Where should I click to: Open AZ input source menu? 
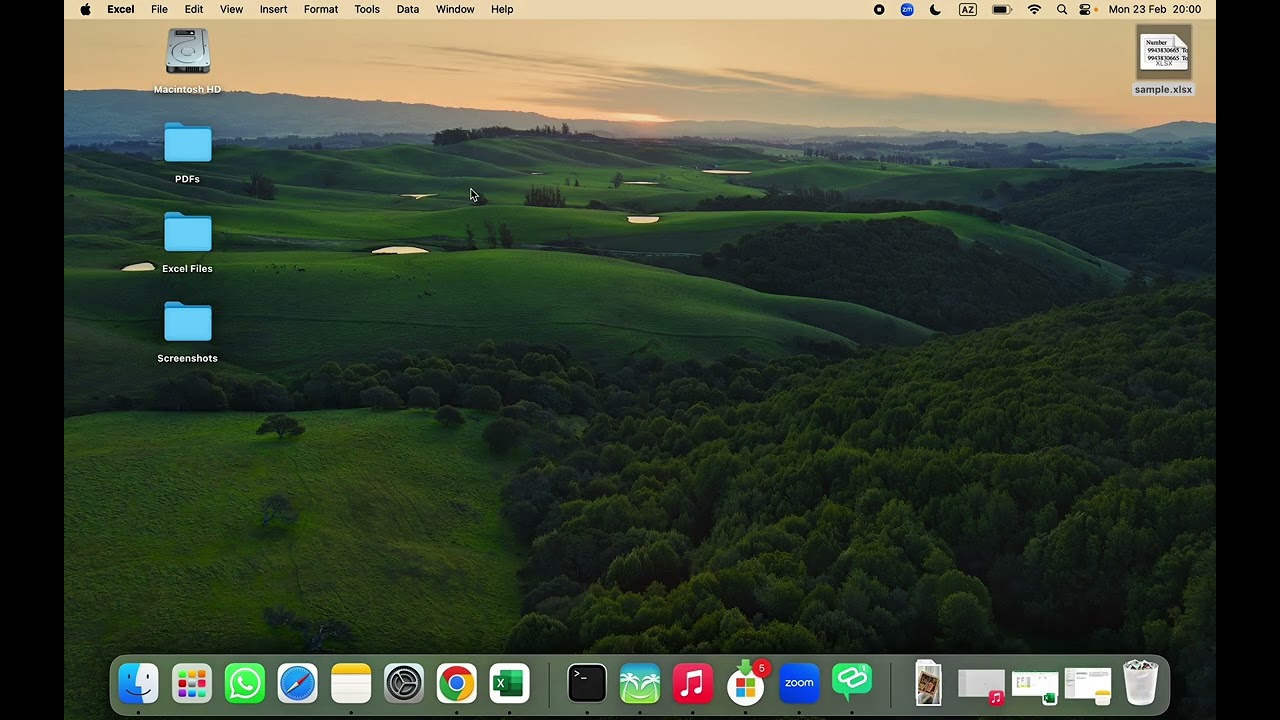click(x=968, y=10)
